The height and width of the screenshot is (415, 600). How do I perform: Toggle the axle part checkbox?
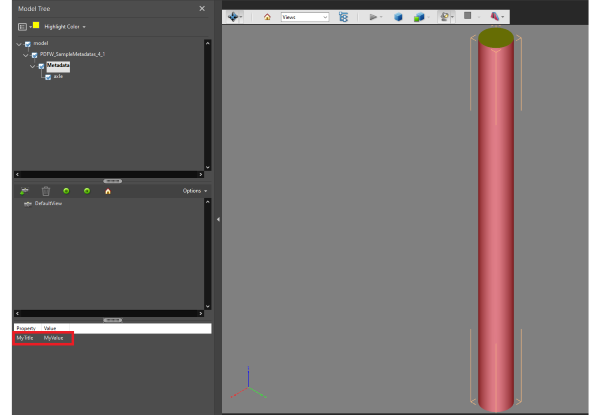click(48, 77)
